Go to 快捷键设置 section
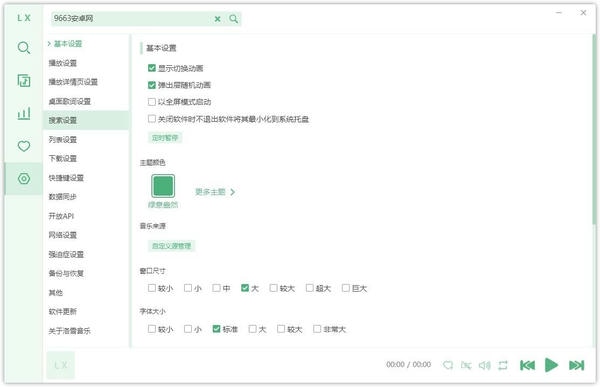600x387 pixels. (x=66, y=178)
